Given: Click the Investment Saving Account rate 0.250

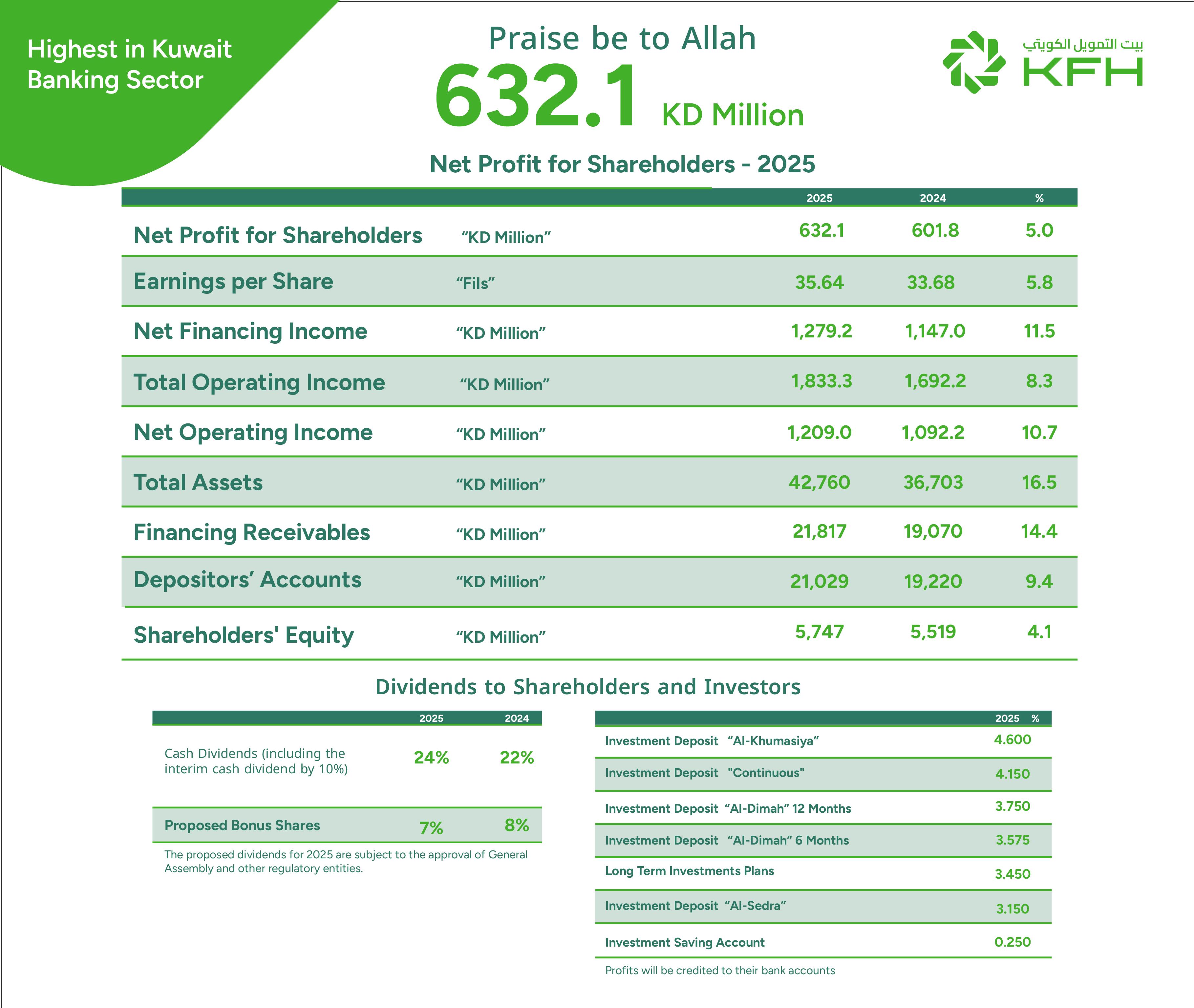Looking at the screenshot, I should coord(1012,942).
